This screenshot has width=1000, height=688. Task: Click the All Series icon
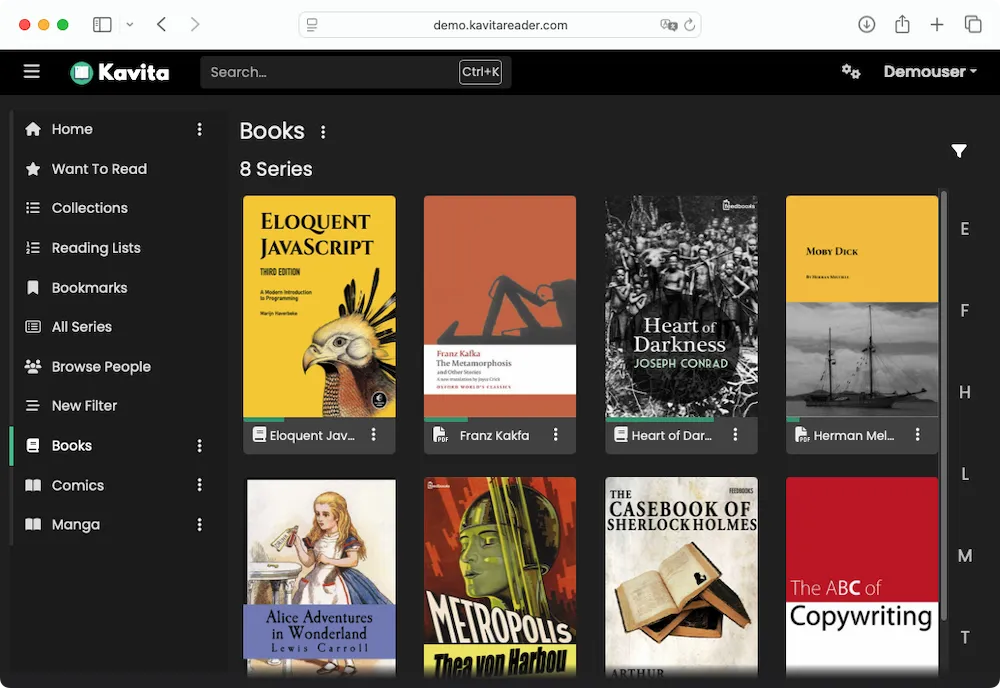(33, 327)
